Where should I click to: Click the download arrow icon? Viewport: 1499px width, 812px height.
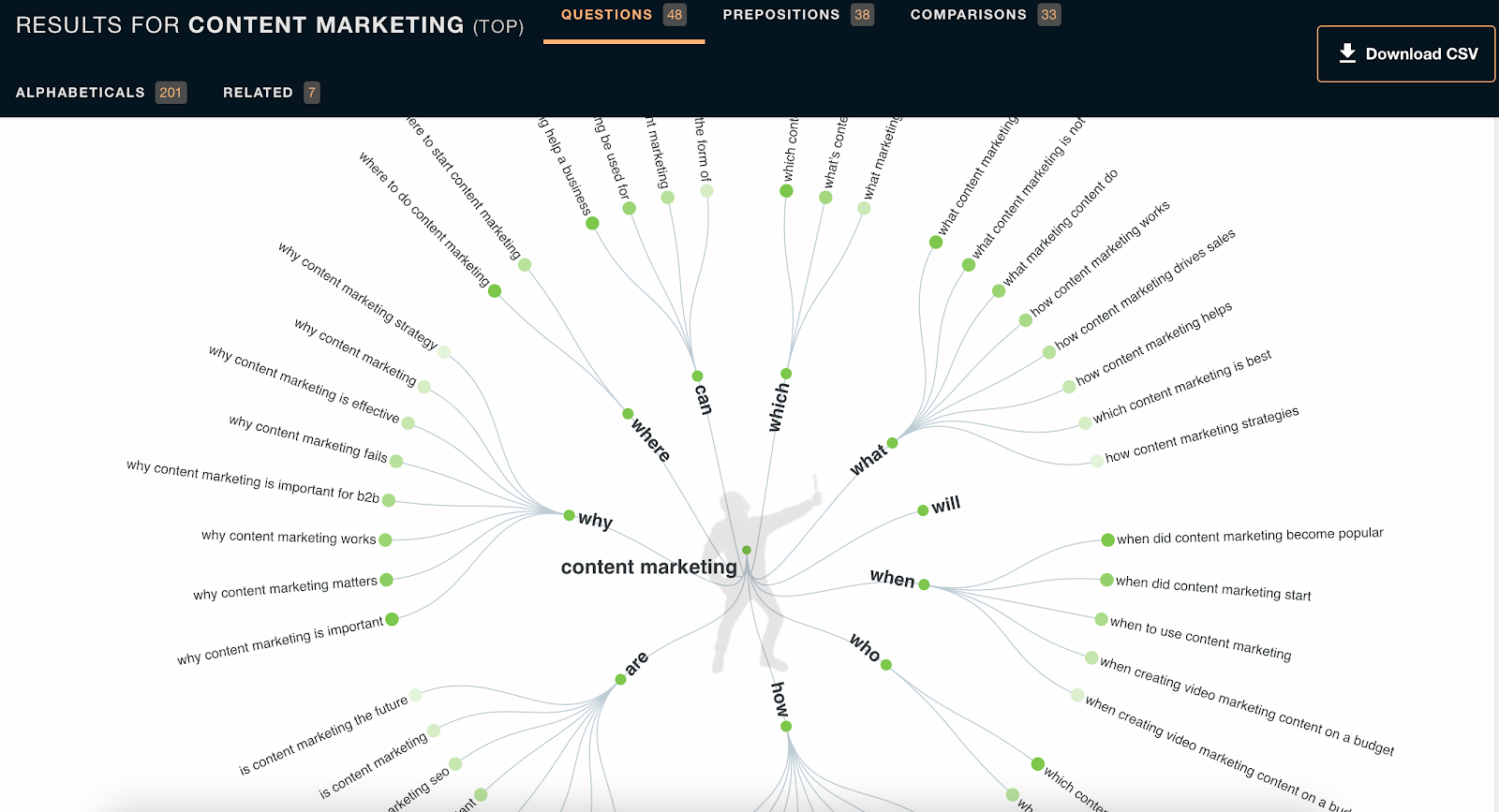(x=1347, y=53)
